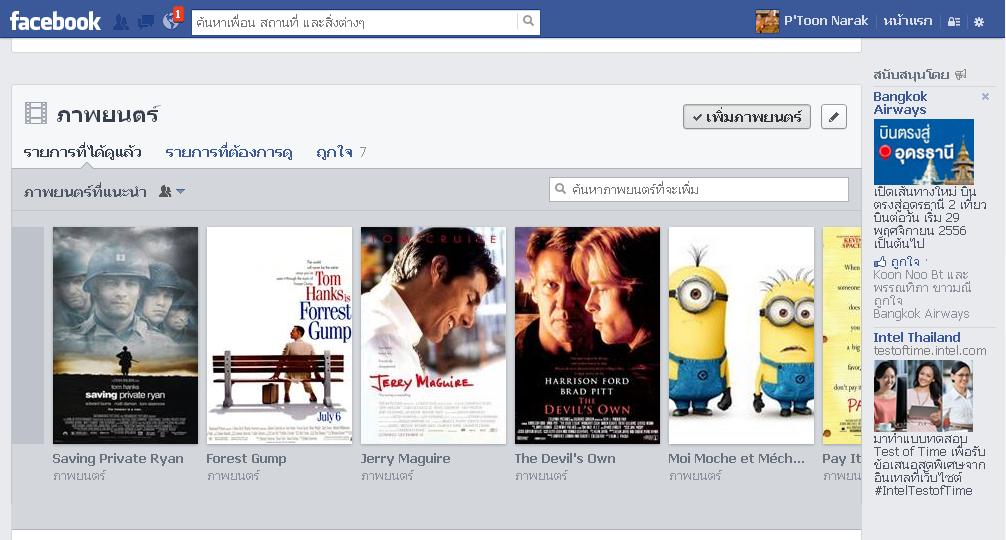
Task: Click the previous carousel arrow strip
Action: (28, 335)
